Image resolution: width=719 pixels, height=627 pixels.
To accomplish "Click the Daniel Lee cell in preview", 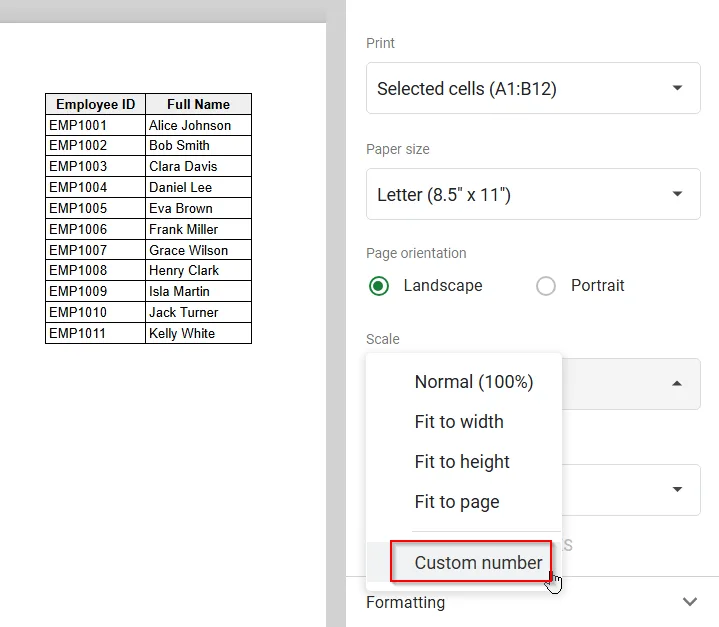I will 199,187.
